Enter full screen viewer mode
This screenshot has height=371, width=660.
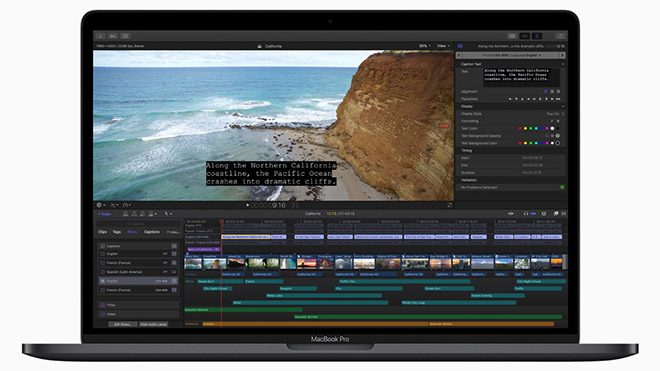(450, 205)
